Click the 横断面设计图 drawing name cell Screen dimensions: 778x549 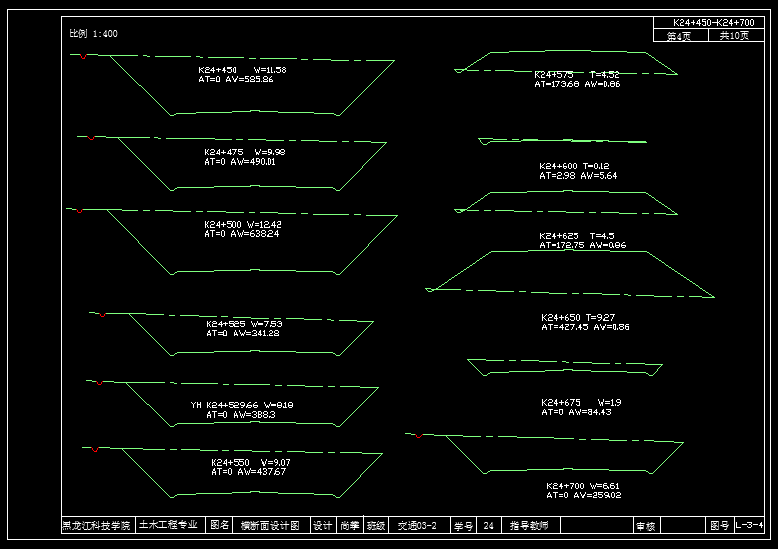tap(269, 525)
